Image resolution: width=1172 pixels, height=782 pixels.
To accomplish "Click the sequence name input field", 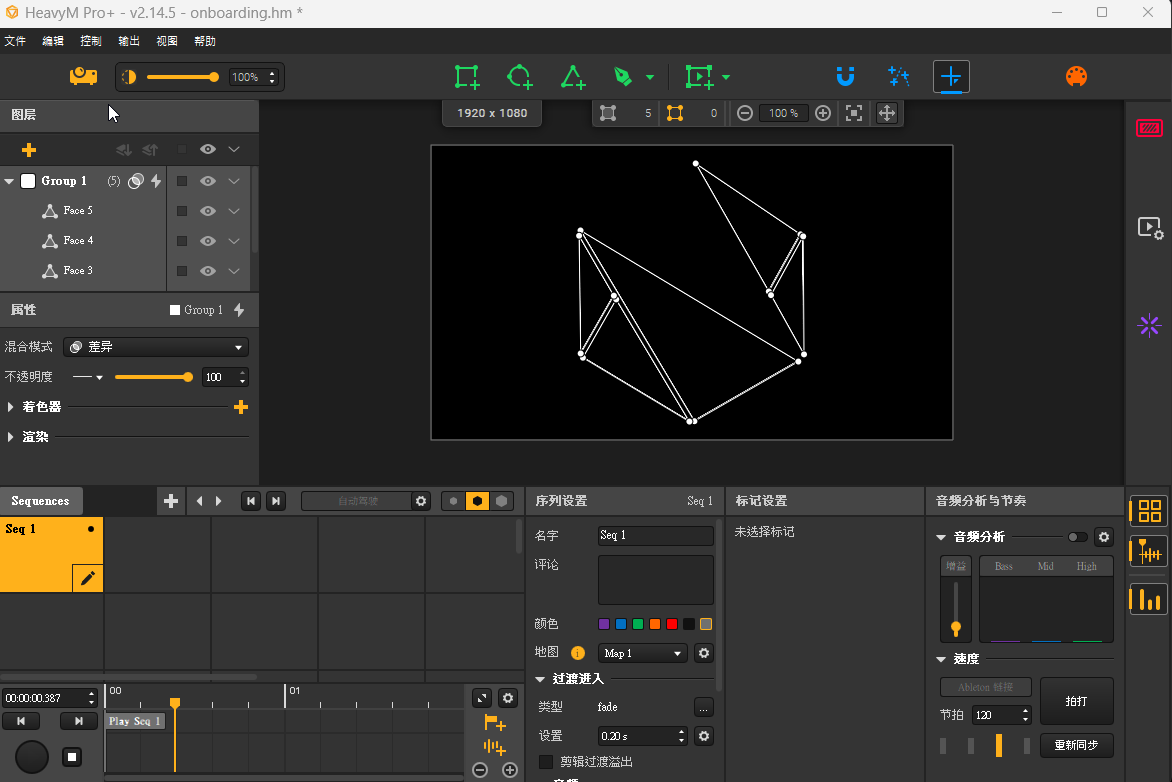I will [655, 535].
